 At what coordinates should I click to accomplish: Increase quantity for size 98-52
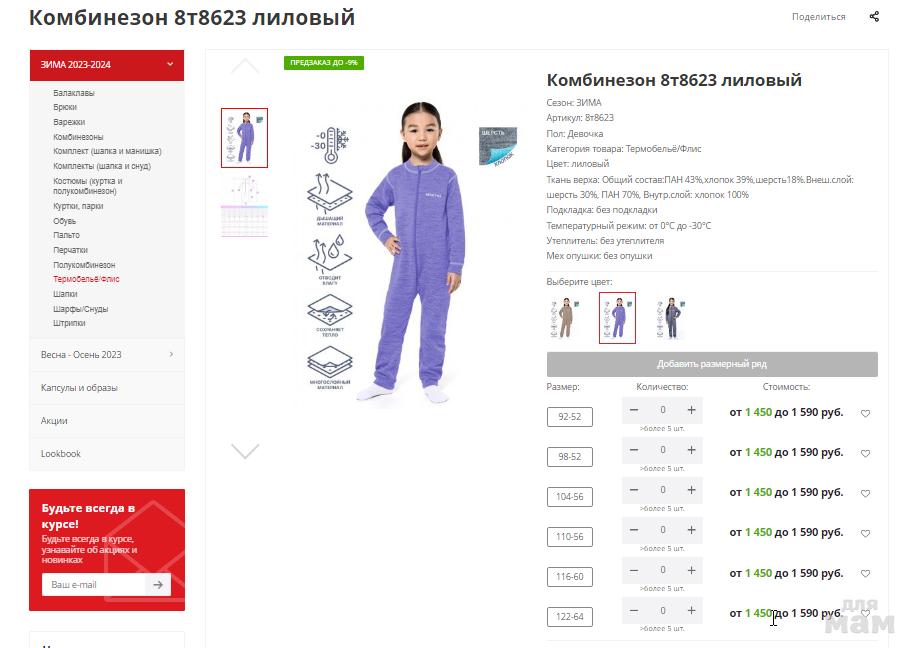tap(691, 450)
